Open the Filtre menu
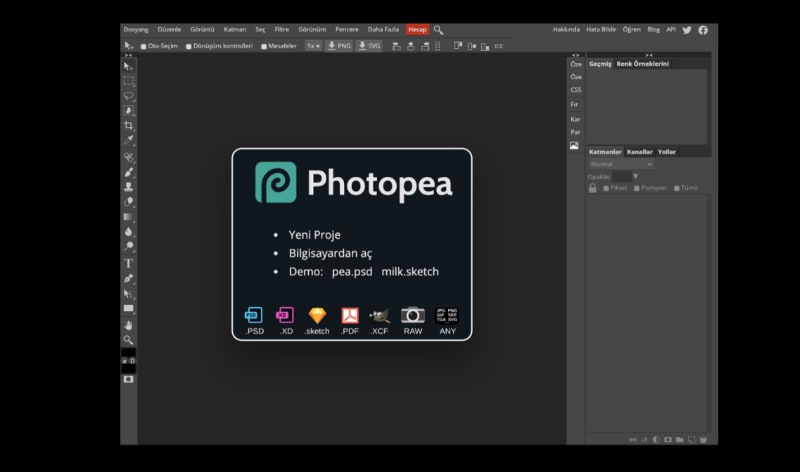The height and width of the screenshot is (472, 800). tap(282, 30)
